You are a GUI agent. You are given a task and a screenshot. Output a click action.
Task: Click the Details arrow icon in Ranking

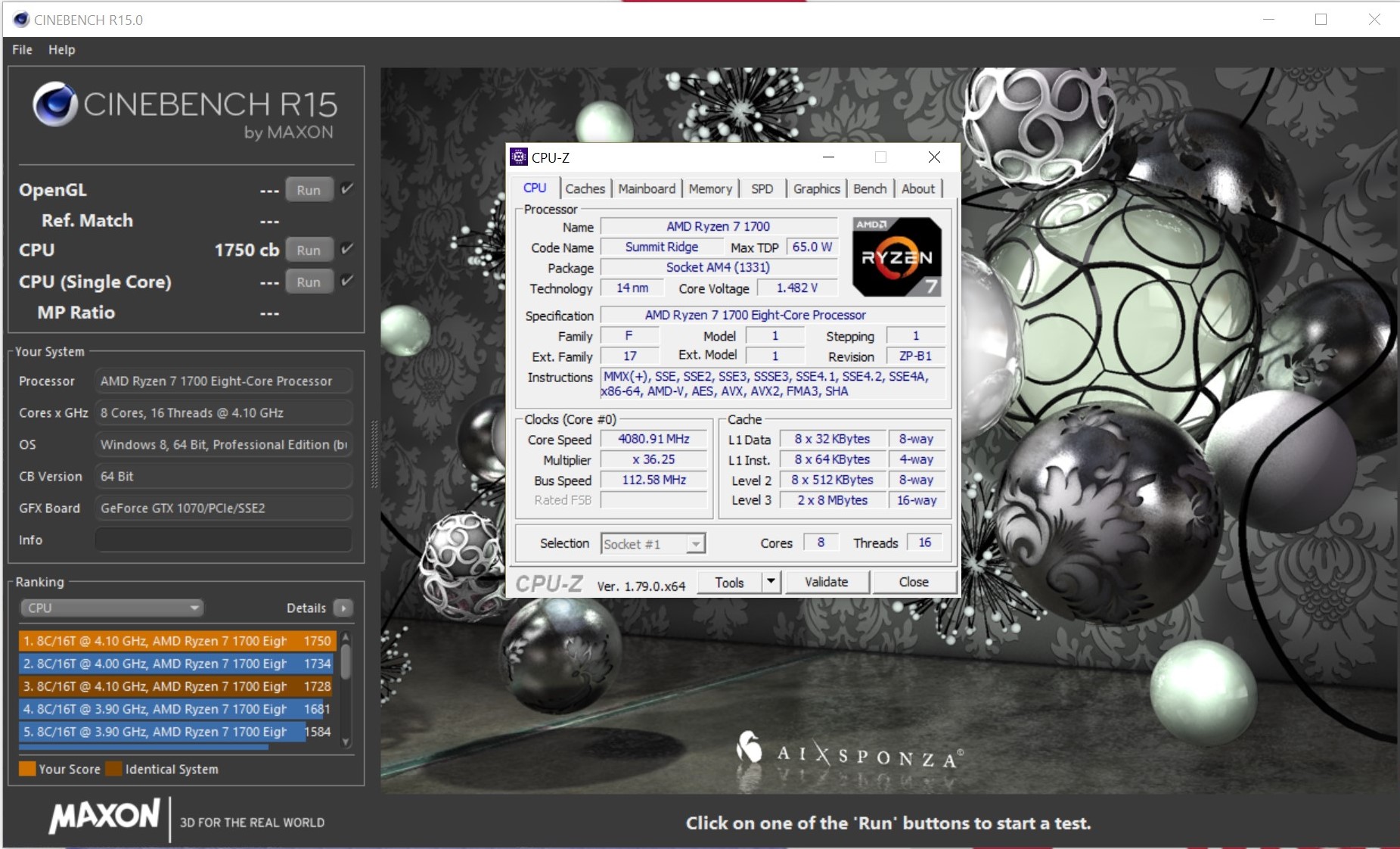click(x=343, y=608)
